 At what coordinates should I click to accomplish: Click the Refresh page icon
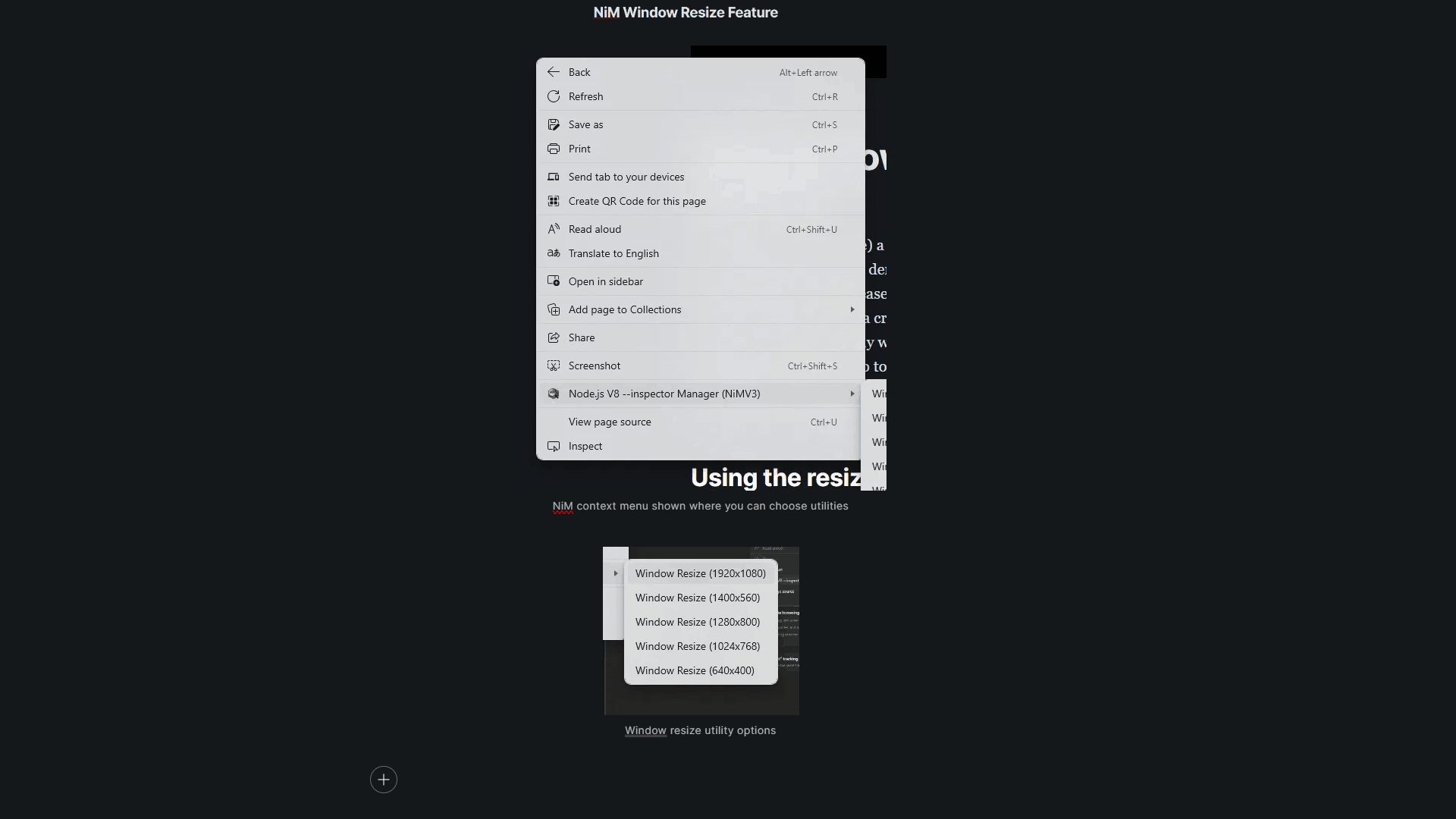tap(554, 96)
